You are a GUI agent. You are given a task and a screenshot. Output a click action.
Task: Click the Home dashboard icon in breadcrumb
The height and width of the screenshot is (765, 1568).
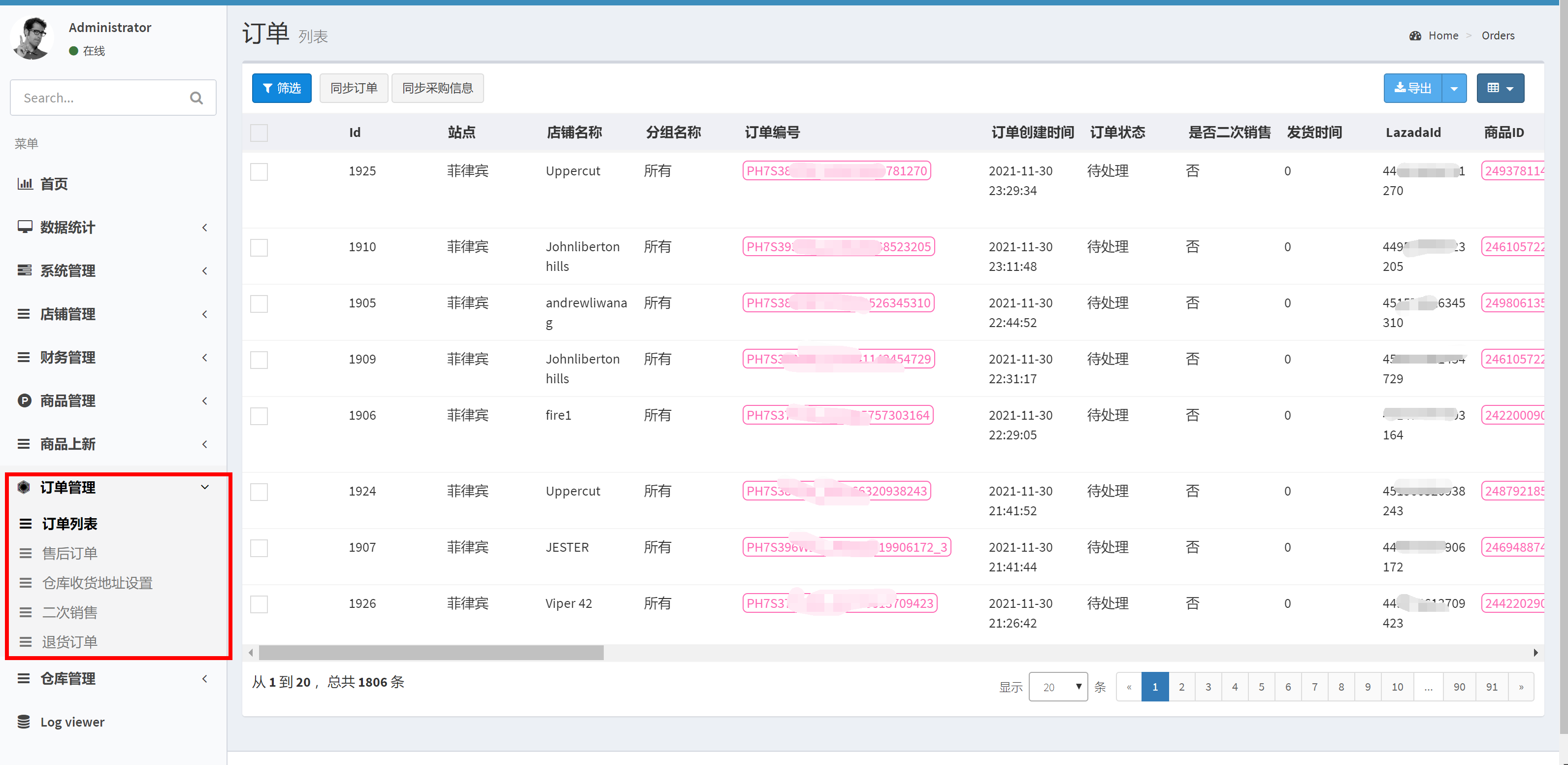coord(1415,36)
